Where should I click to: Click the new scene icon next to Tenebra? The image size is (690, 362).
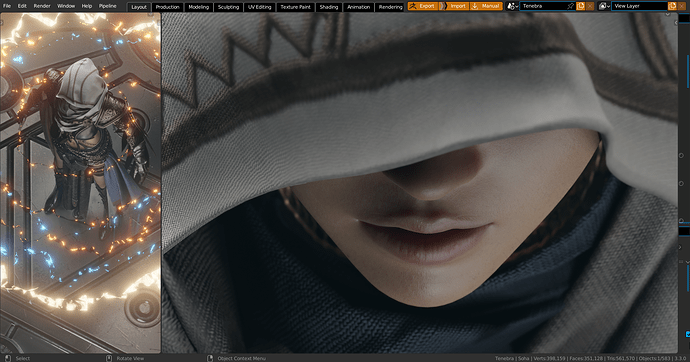click(580, 6)
